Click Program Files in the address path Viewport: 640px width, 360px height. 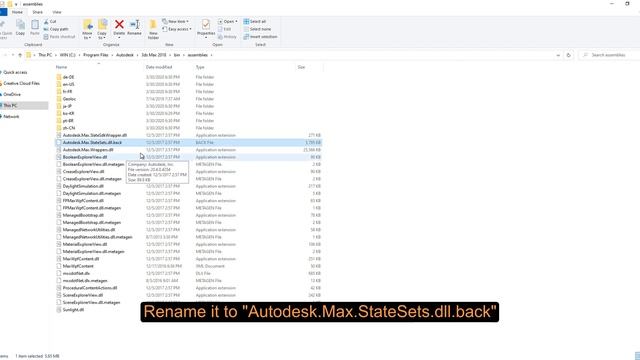coord(96,55)
